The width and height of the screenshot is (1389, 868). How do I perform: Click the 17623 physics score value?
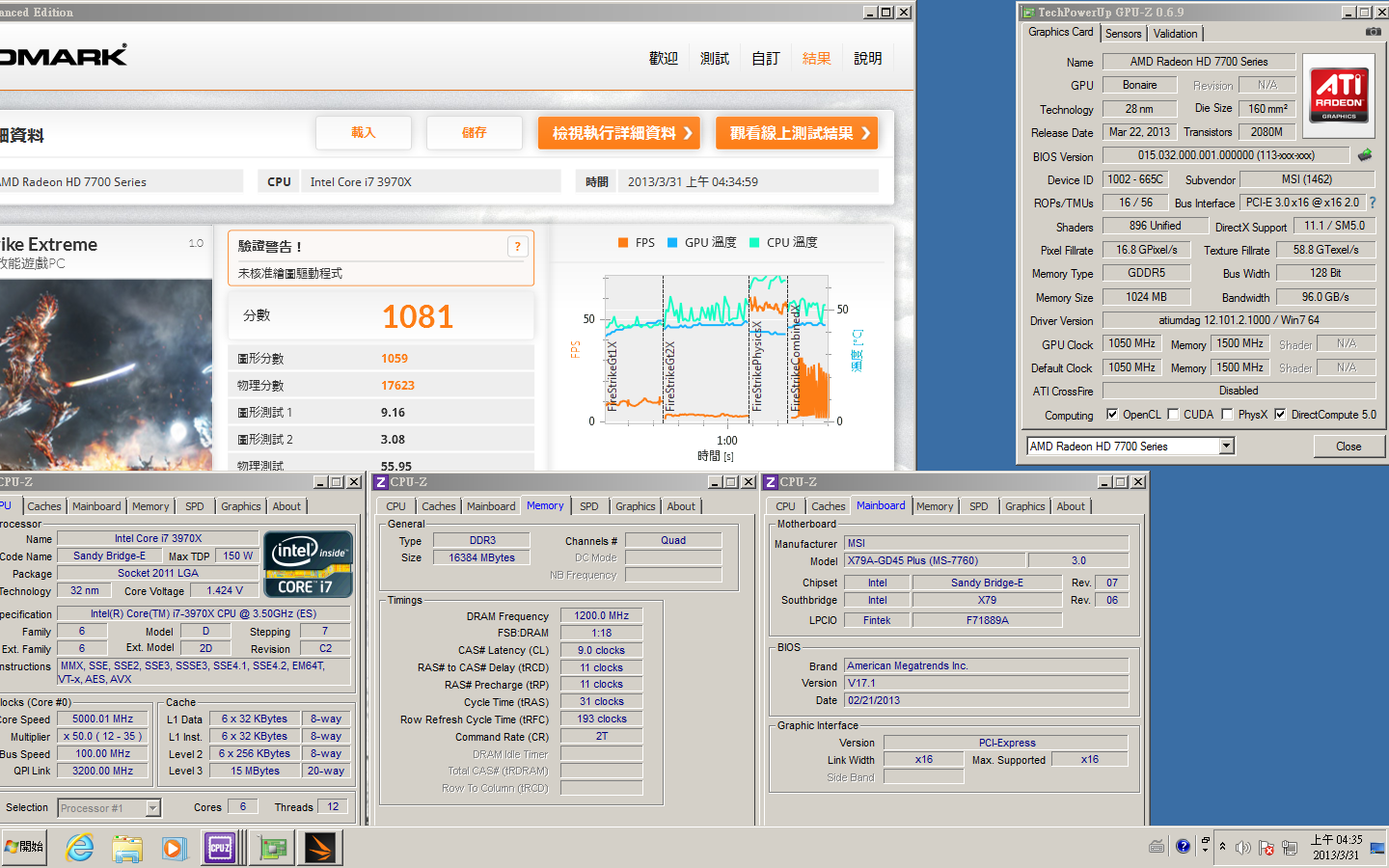pos(397,386)
